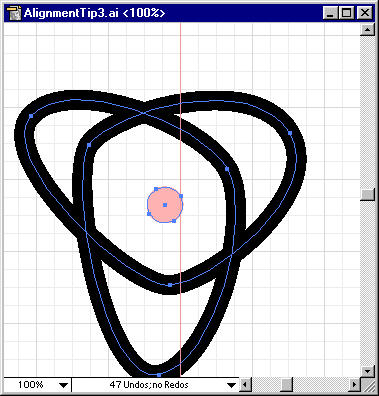This screenshot has height=396, width=379.
Task: Click the AlignmentTip3.ai document icon in title bar
Action: click(14, 13)
